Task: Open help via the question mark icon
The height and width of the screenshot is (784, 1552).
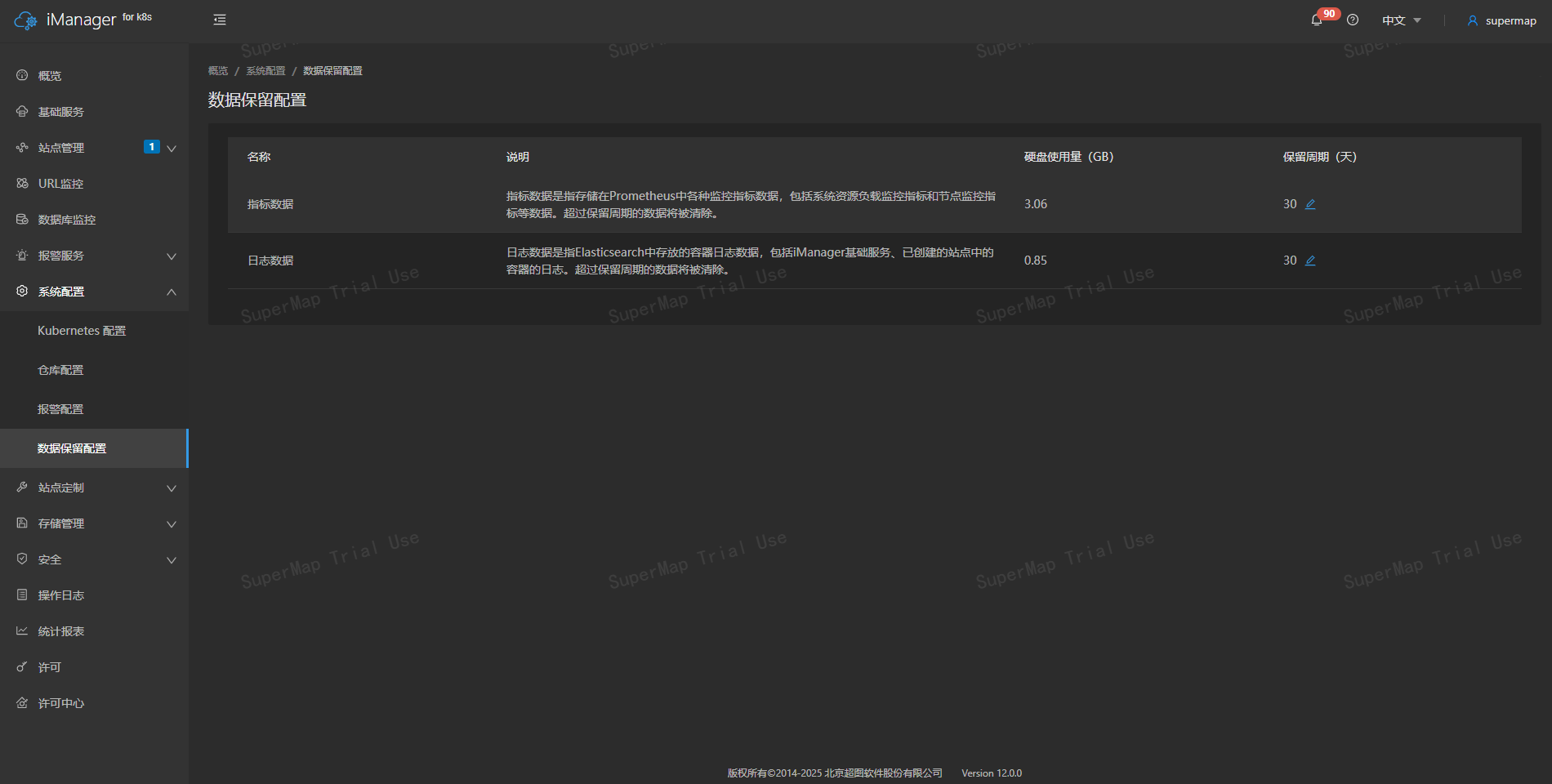Action: click(x=1353, y=20)
